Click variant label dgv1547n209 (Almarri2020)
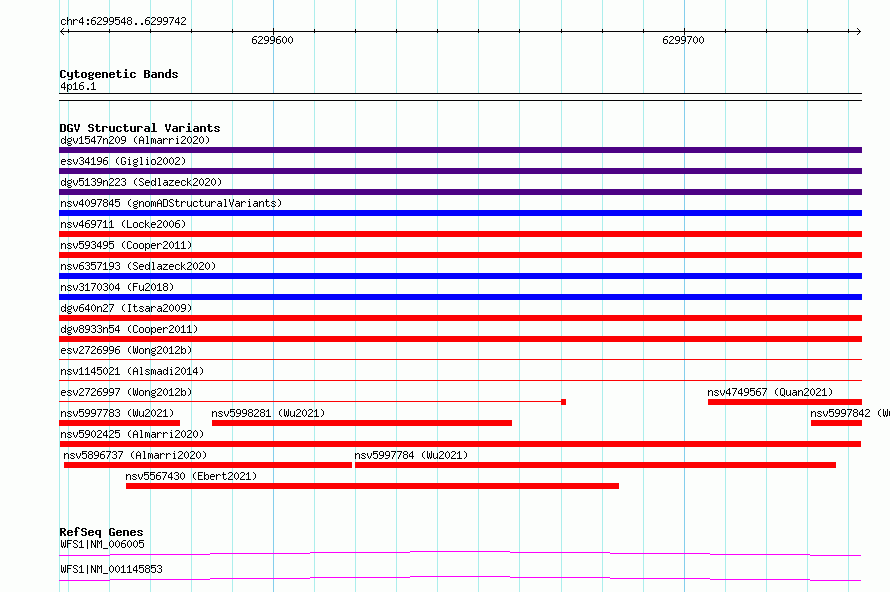This screenshot has height=592, width=890. pyautogui.click(x=135, y=140)
